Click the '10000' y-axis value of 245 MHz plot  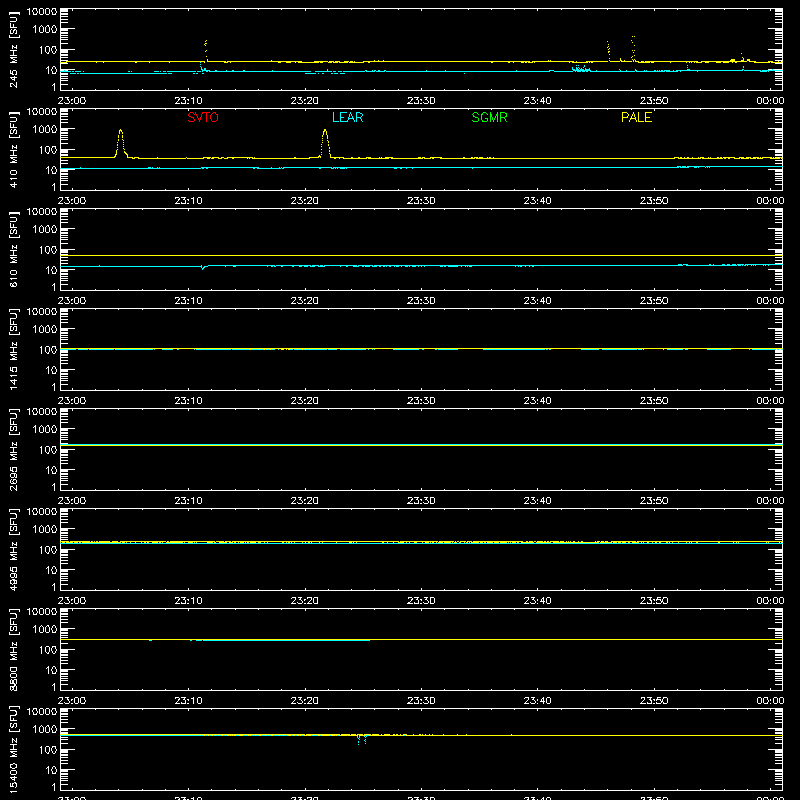pyautogui.click(x=42, y=11)
